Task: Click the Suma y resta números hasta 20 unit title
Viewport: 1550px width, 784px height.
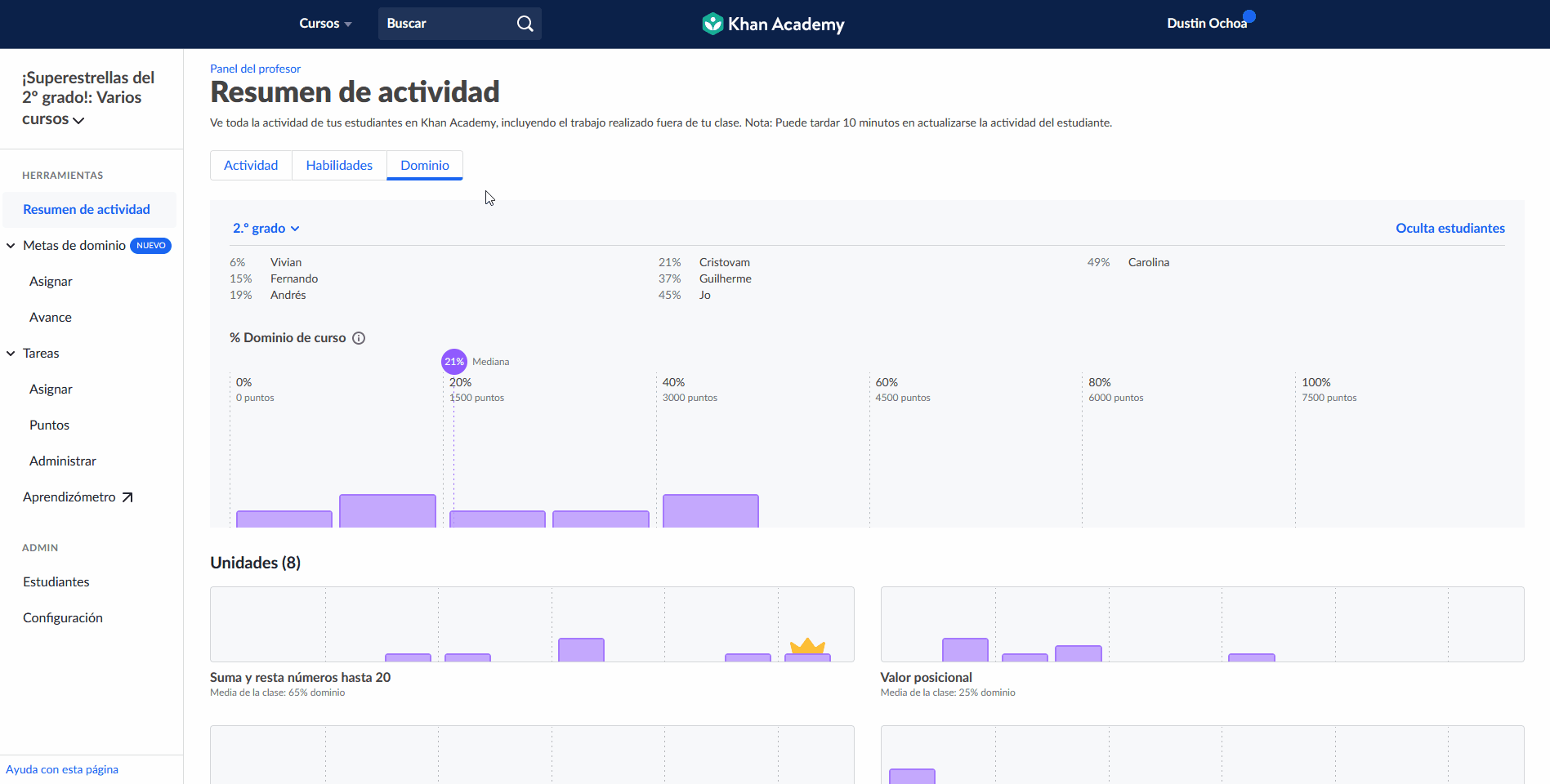Action: click(300, 678)
